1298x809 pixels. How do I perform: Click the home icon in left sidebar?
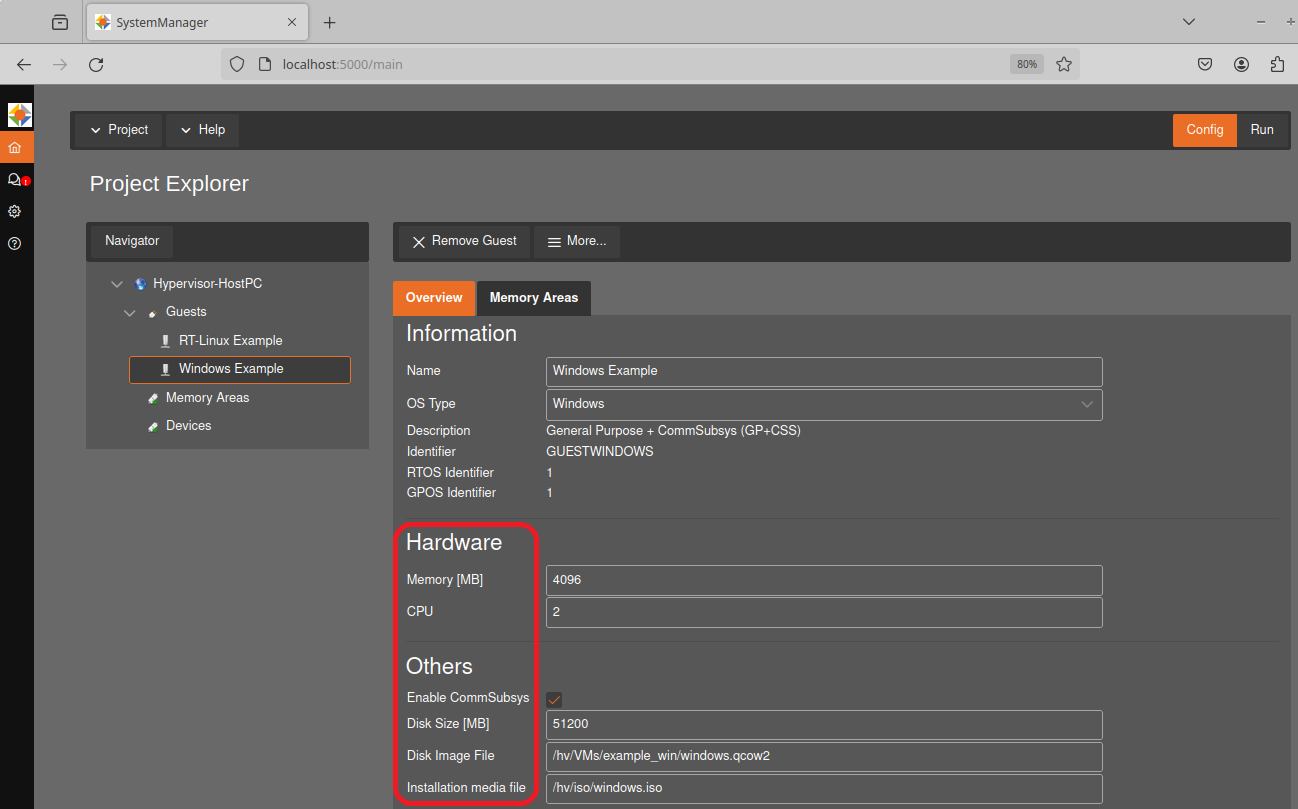click(x=15, y=148)
